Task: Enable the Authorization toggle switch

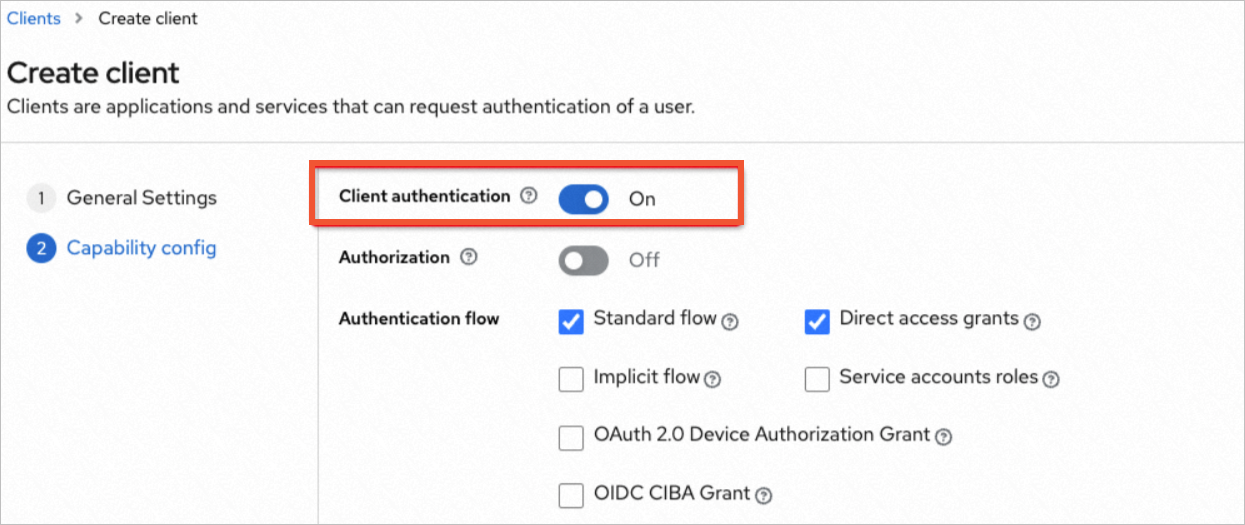Action: [x=583, y=260]
